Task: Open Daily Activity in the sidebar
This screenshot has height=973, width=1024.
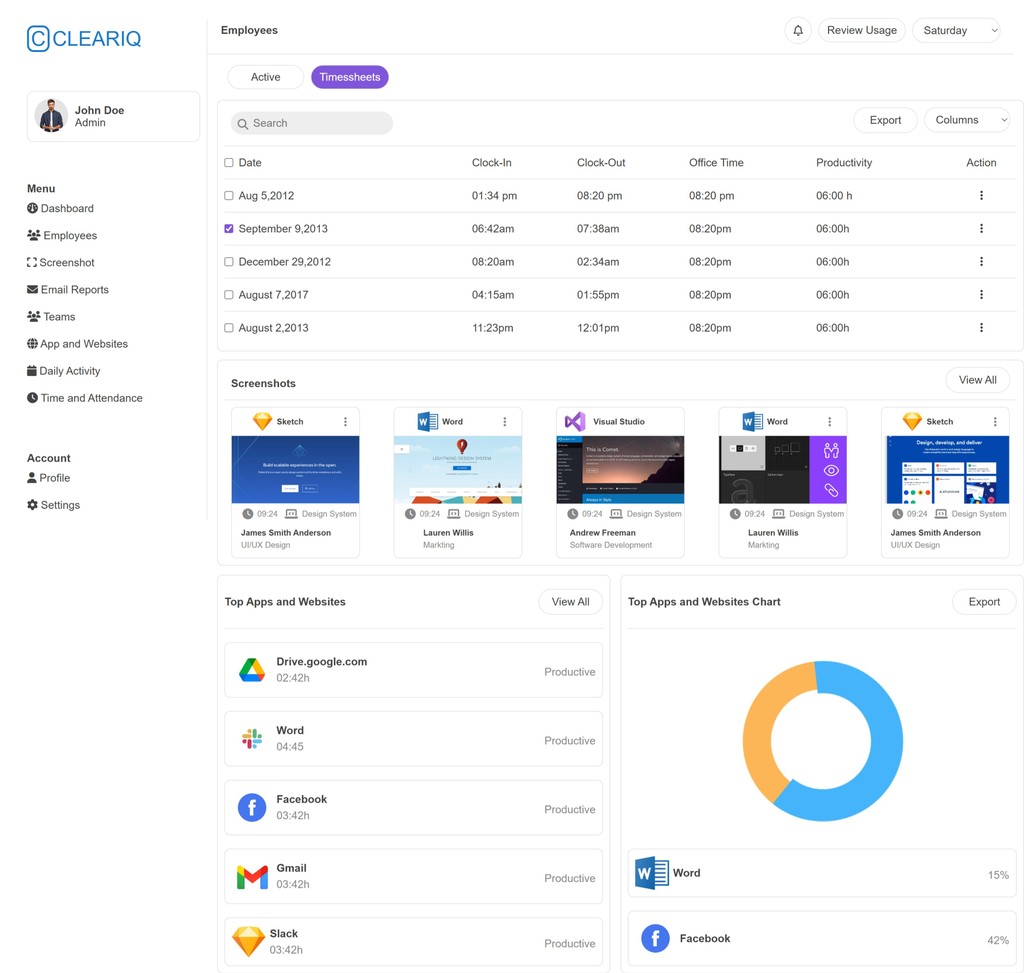Action: click(63, 371)
